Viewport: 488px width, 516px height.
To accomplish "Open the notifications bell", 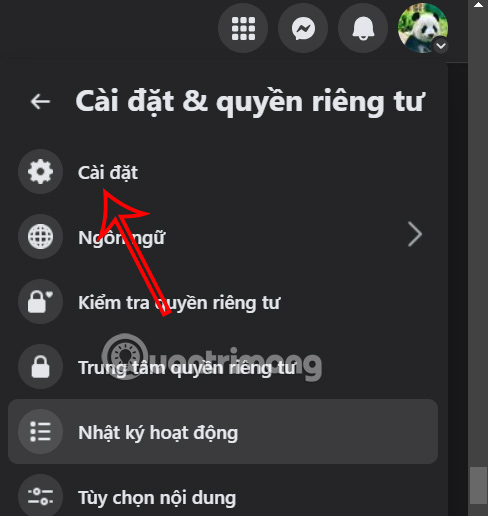I will pos(363,28).
